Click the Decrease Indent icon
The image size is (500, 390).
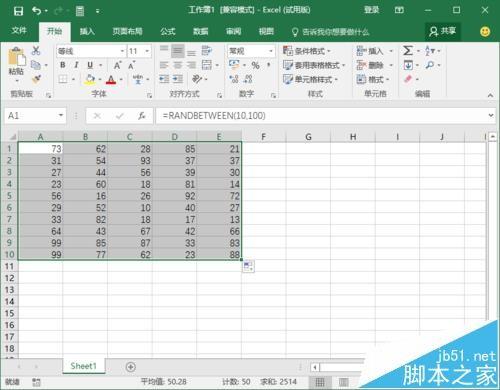[164, 79]
